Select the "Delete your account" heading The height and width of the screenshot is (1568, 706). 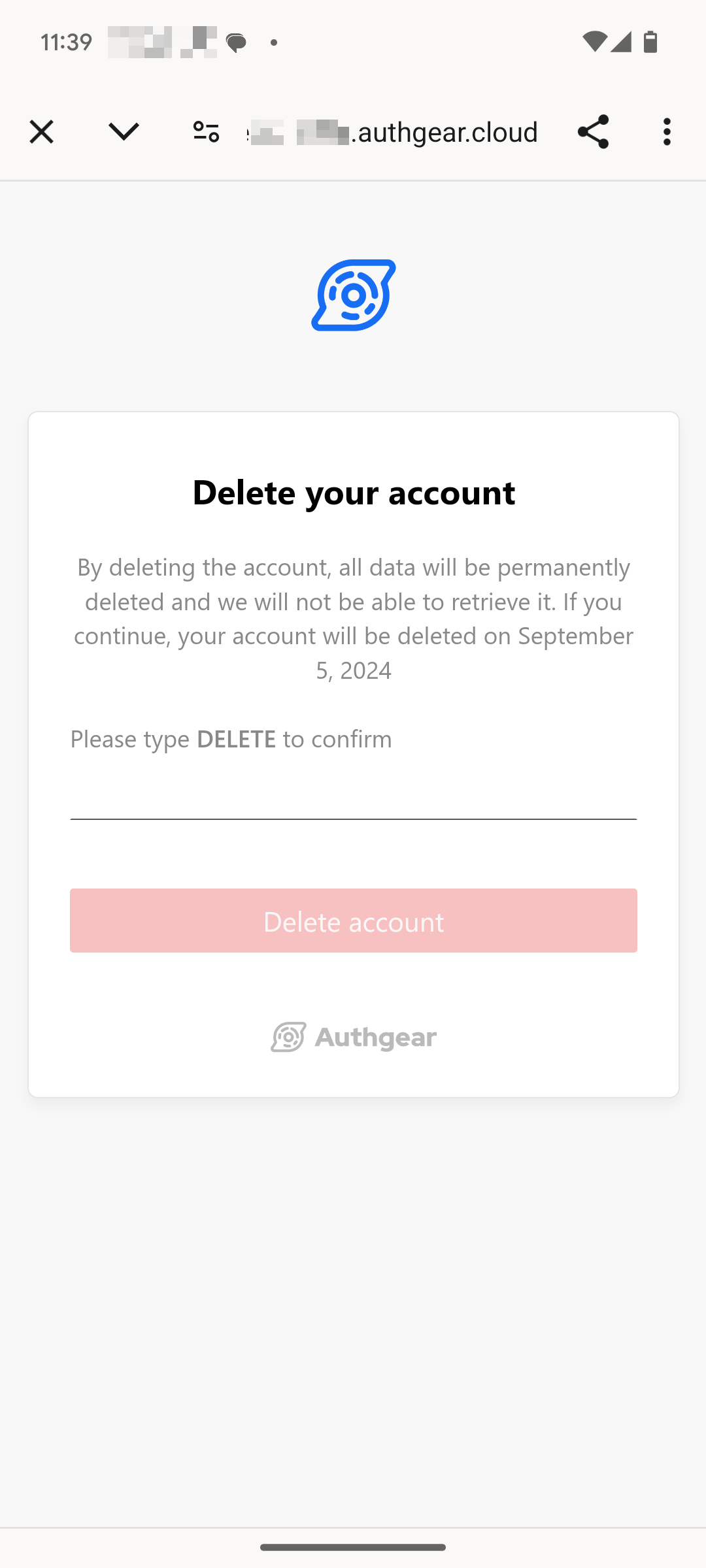coord(354,492)
